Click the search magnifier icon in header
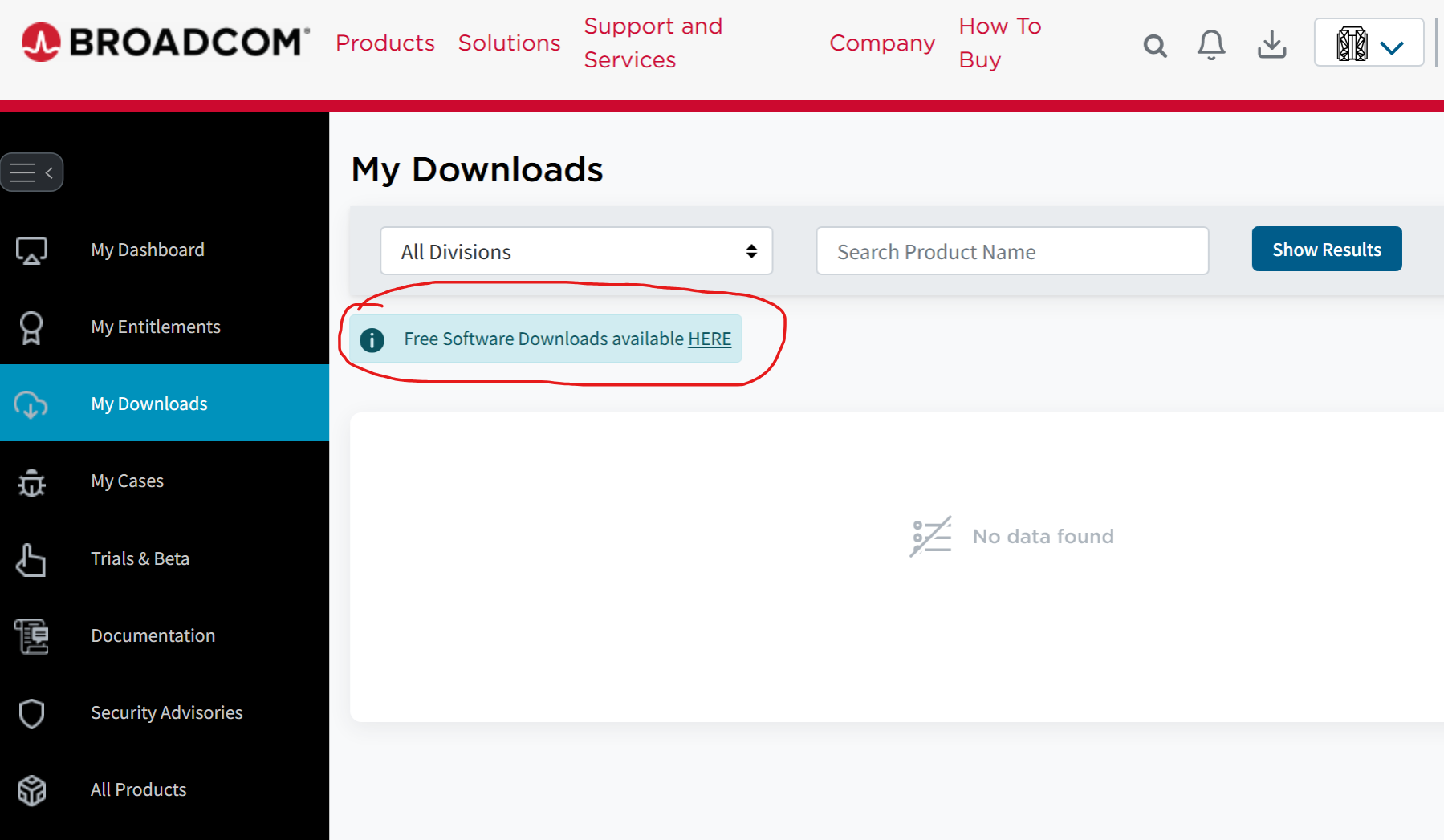This screenshot has height=840, width=1444. (1154, 46)
